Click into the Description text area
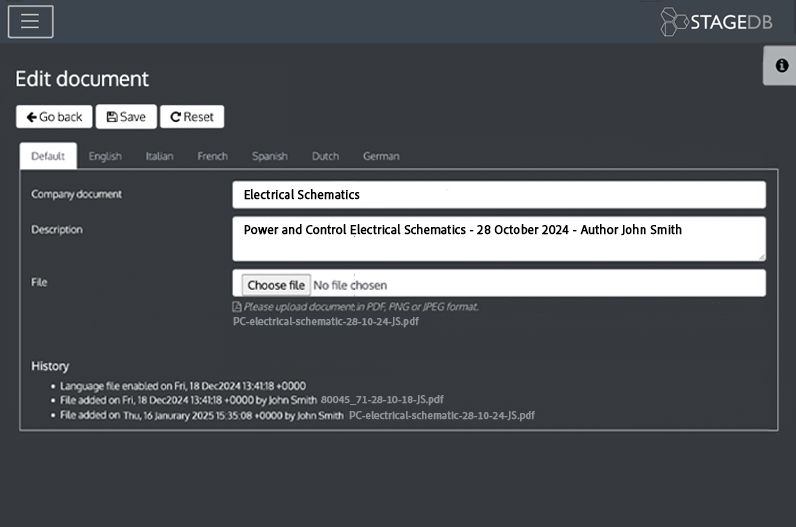 498,239
